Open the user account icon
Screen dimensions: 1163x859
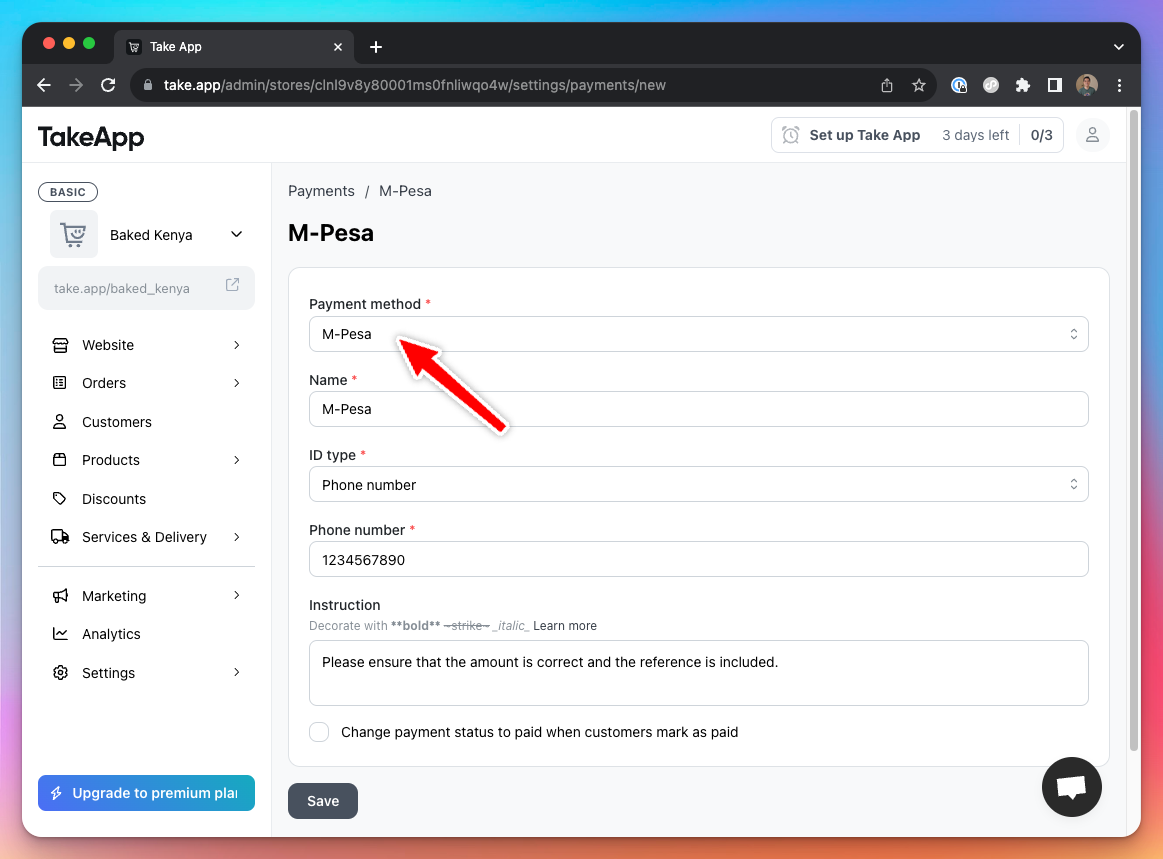(1093, 135)
